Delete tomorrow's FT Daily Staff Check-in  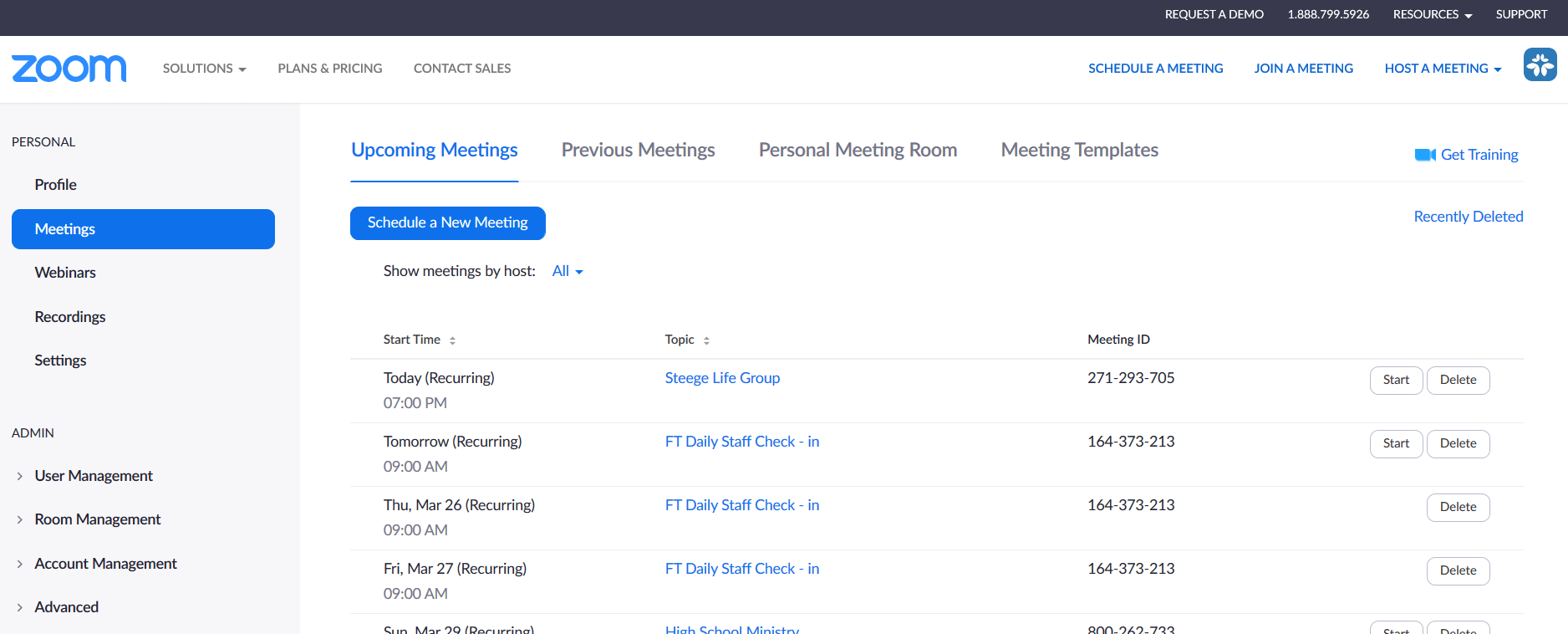[1458, 444]
